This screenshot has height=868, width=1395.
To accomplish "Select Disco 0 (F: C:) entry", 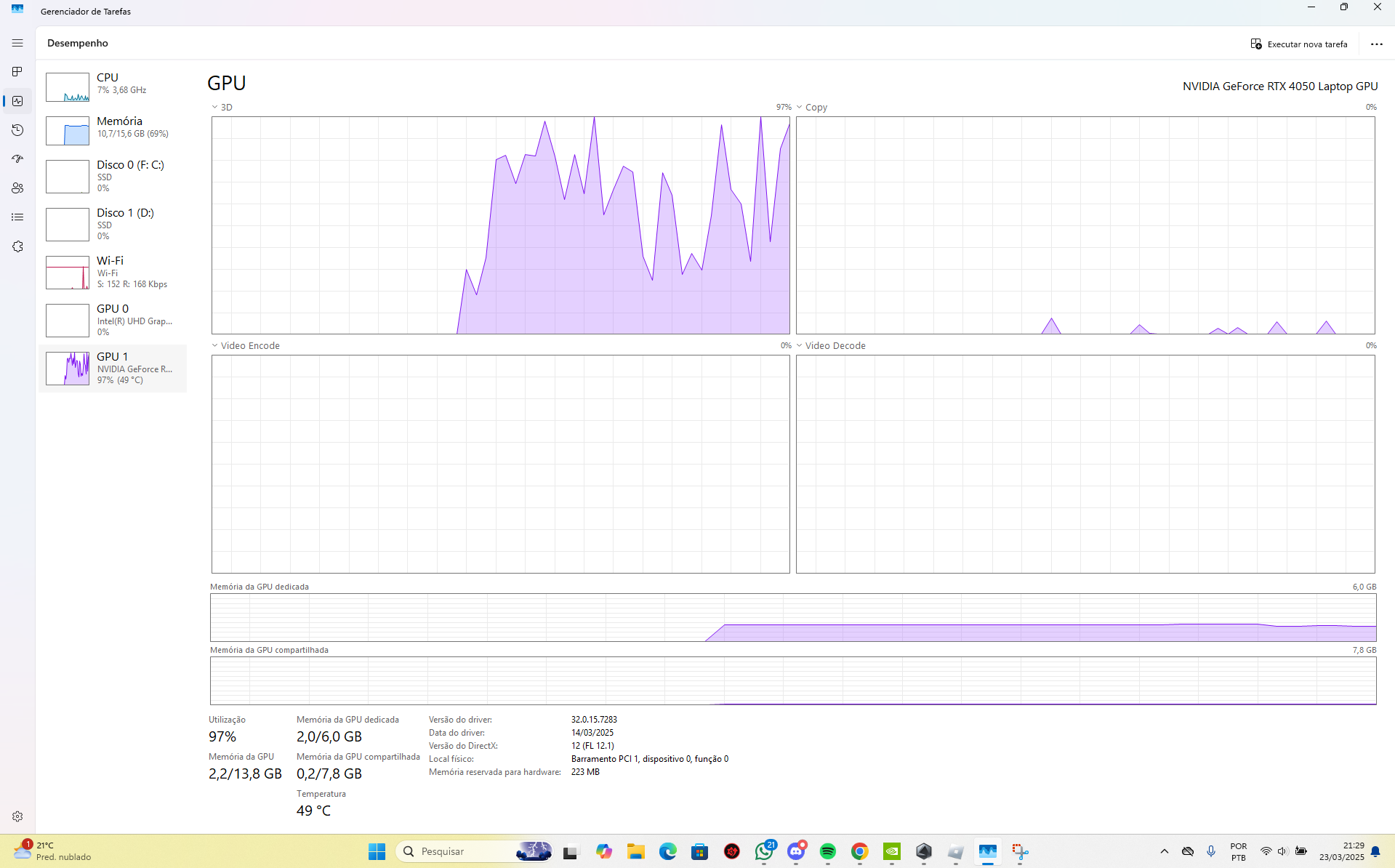I will tap(113, 176).
